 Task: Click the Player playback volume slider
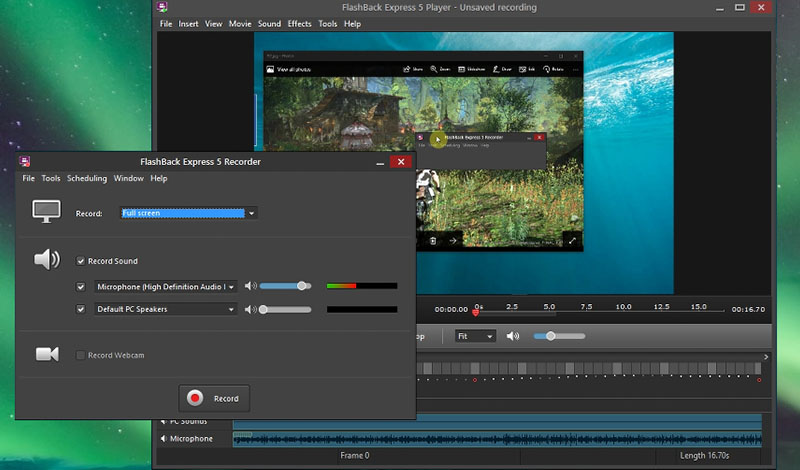pos(559,336)
